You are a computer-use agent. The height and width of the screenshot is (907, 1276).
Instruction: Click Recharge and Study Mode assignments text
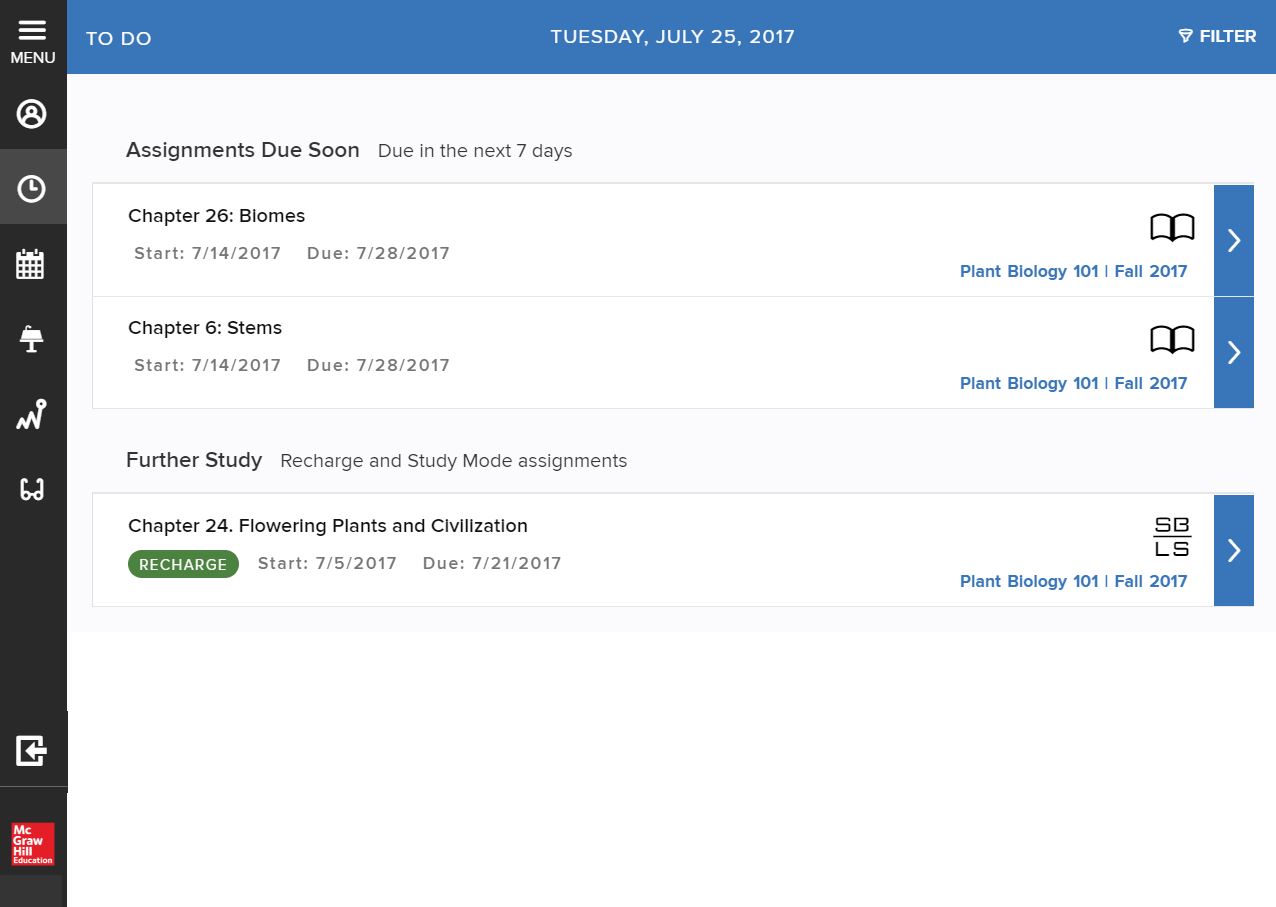click(454, 461)
